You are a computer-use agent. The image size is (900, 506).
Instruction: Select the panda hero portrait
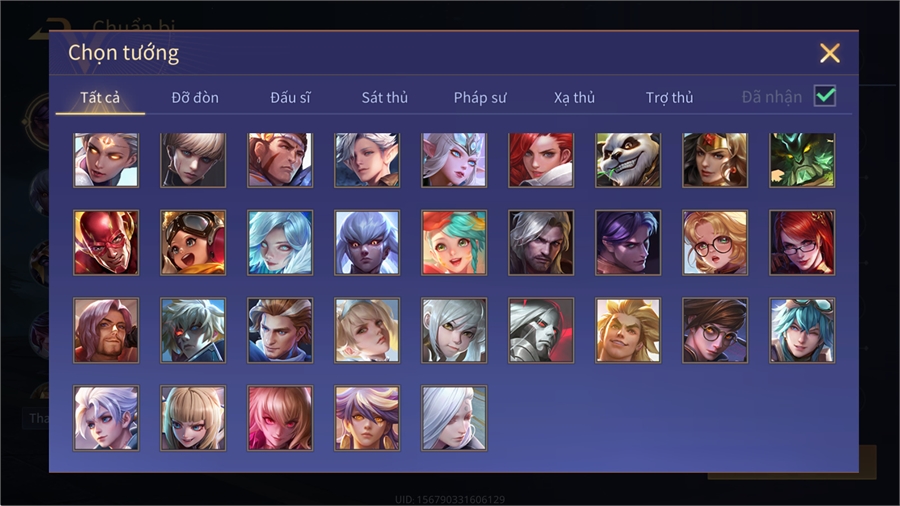pyautogui.click(x=628, y=160)
